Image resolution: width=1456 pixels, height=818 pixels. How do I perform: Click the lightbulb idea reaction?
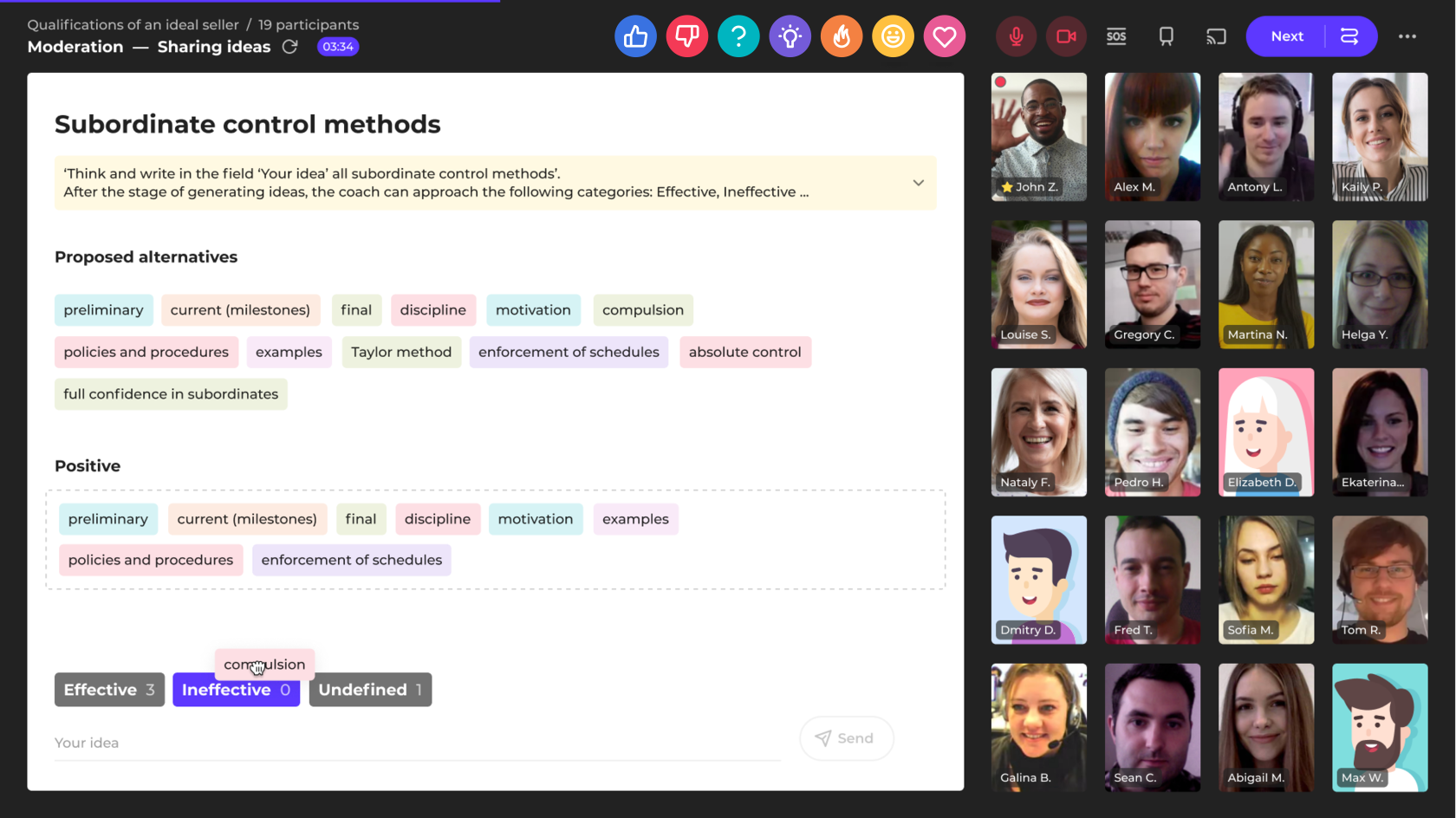[x=790, y=36]
